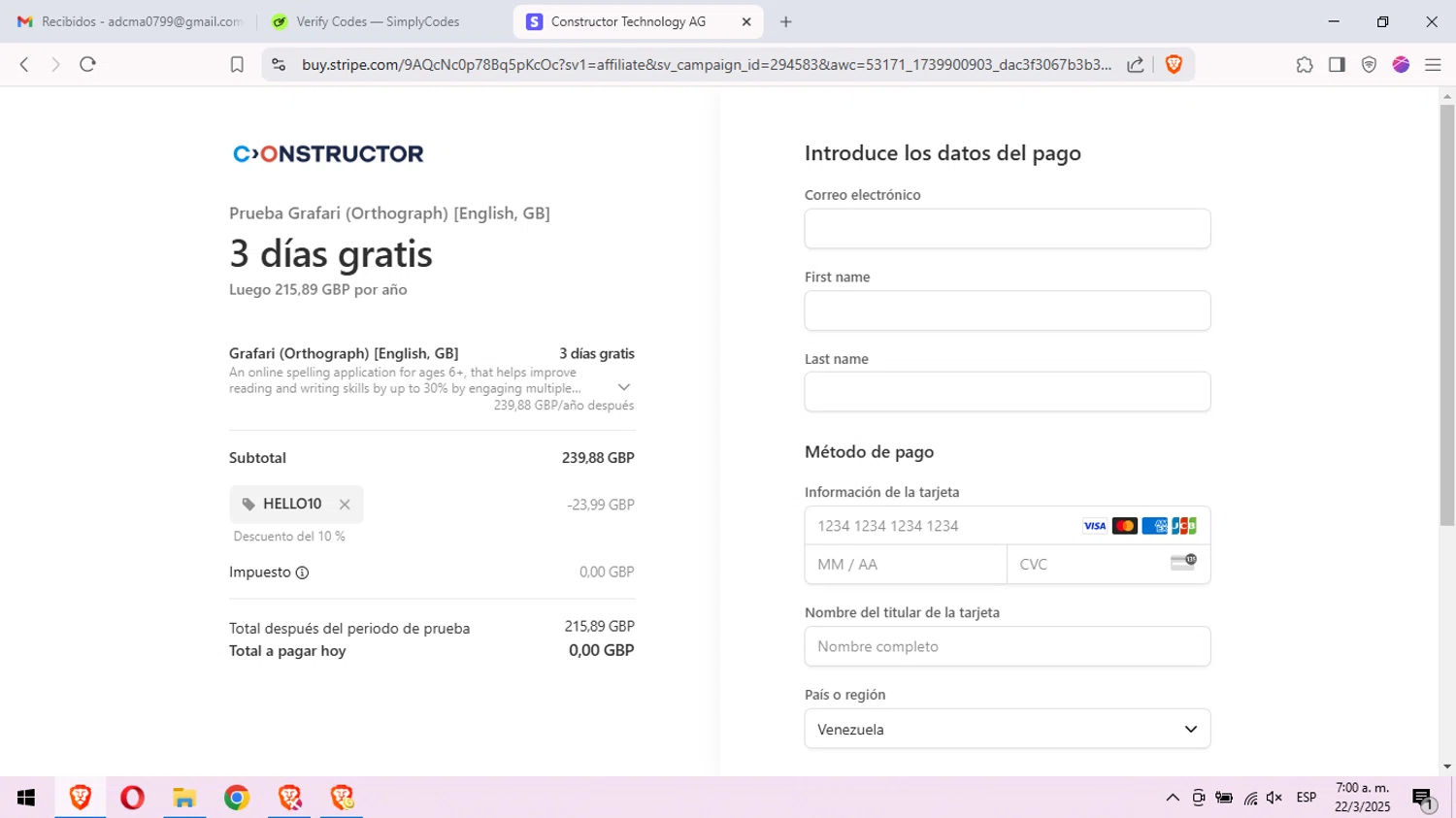
Task: Open Brave VPN shield icon
Action: 1369,65
